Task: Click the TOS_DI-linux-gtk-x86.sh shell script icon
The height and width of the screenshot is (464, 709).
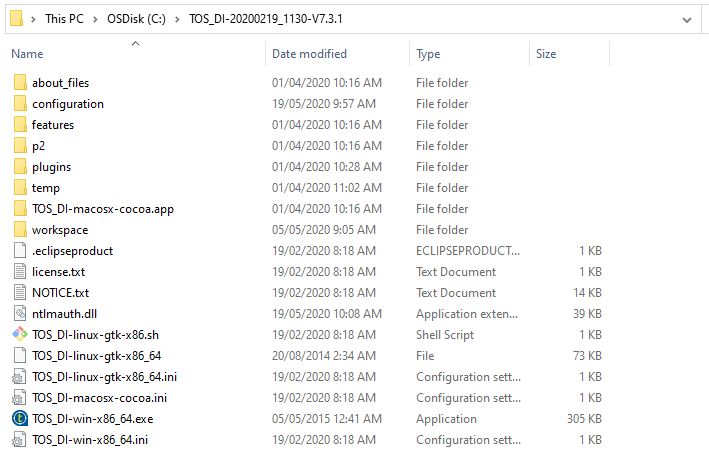Action: [20, 335]
